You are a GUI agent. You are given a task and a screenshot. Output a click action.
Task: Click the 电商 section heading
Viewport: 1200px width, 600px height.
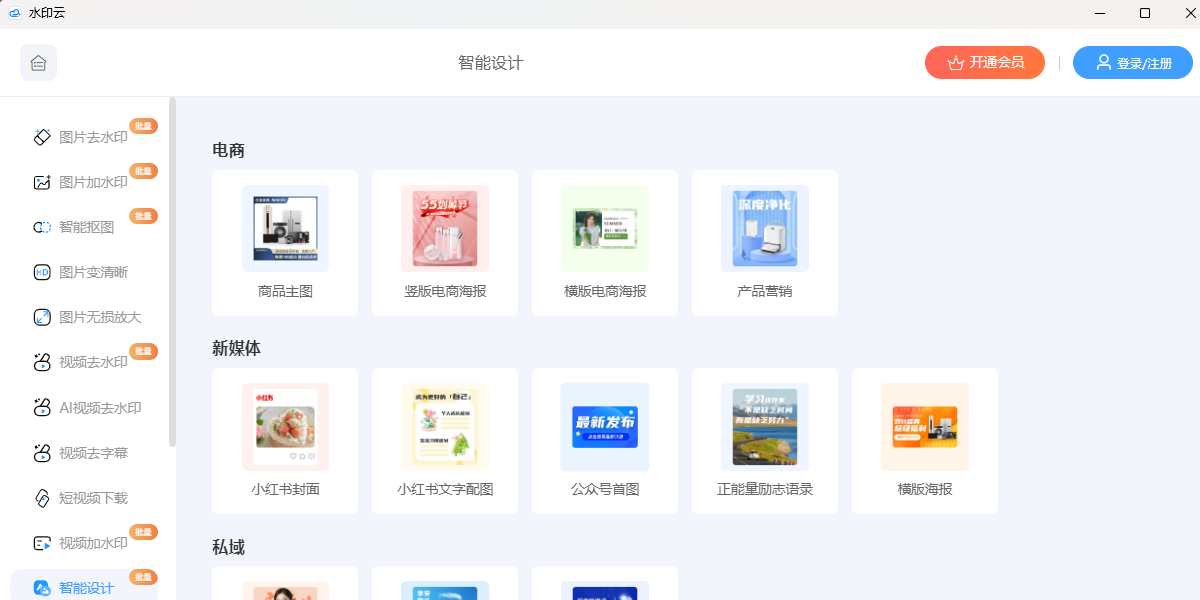[228, 150]
